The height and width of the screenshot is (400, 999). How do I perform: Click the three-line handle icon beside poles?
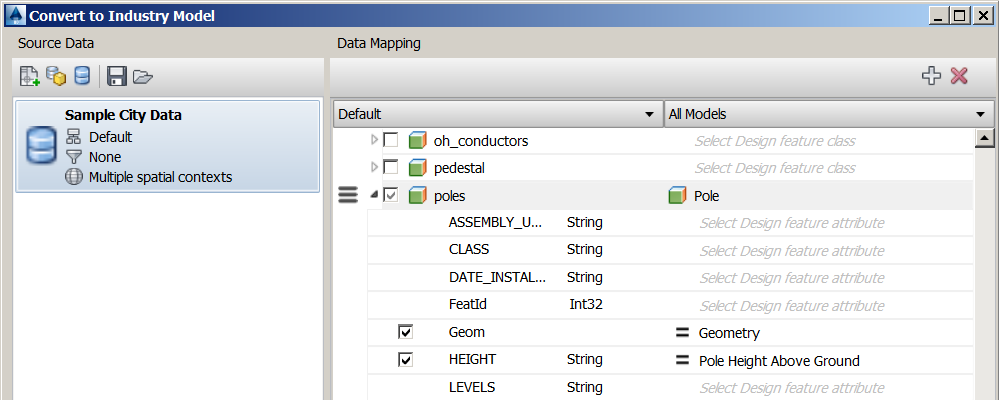[348, 195]
